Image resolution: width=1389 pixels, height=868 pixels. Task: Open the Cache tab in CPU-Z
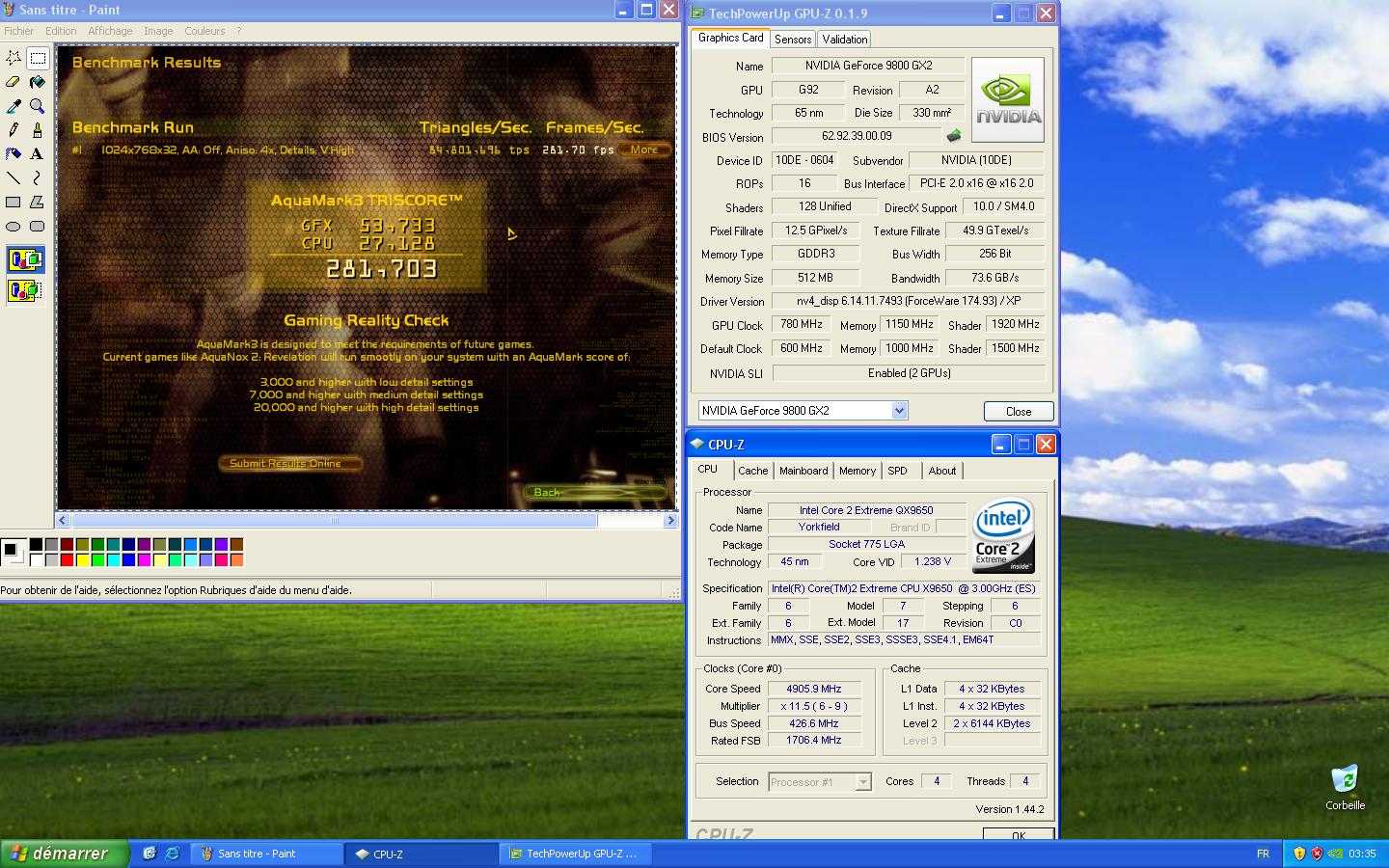pos(752,471)
